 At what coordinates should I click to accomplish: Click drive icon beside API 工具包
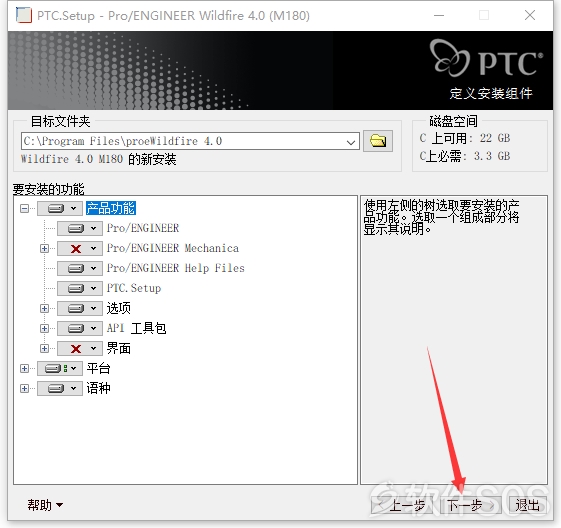[x=77, y=328]
